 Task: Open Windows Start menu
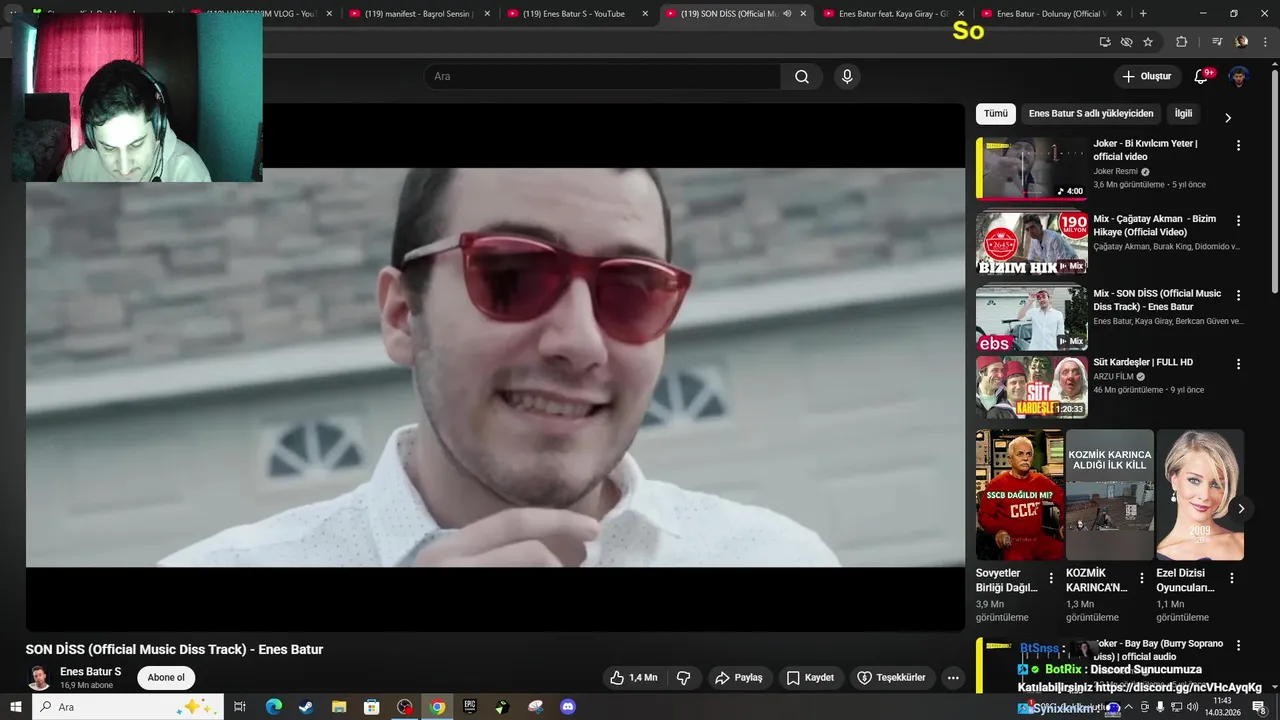point(15,707)
